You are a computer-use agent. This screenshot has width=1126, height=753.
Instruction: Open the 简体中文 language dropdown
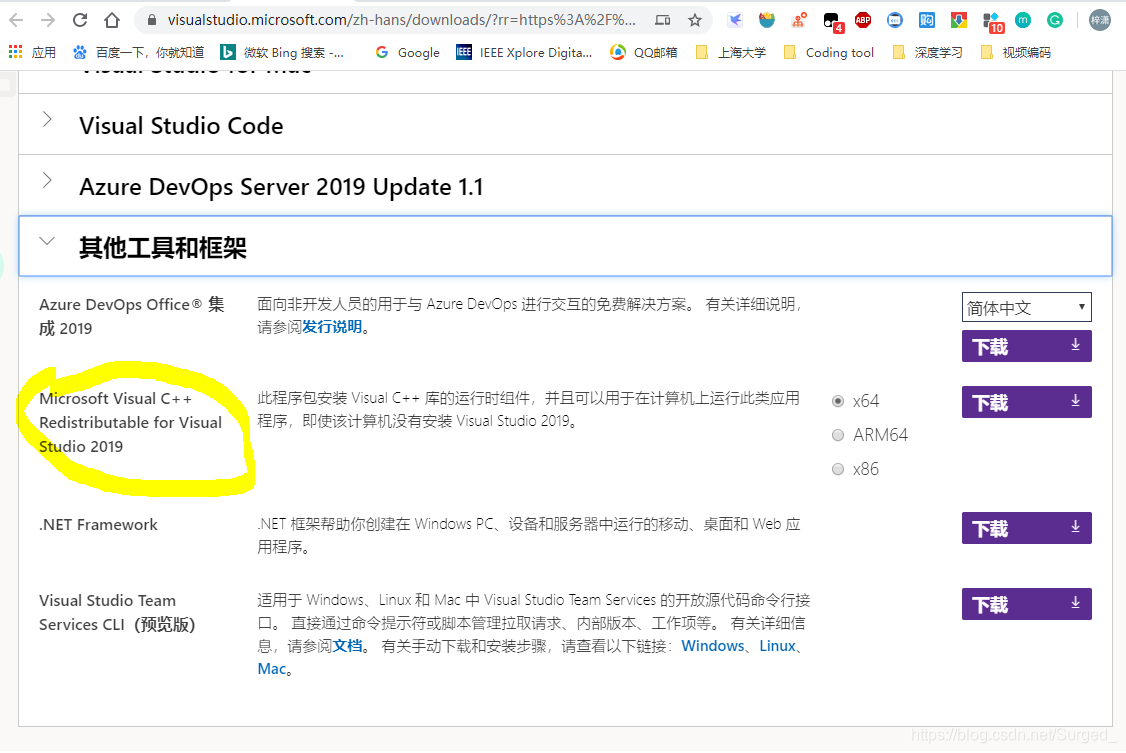[x=1026, y=307]
